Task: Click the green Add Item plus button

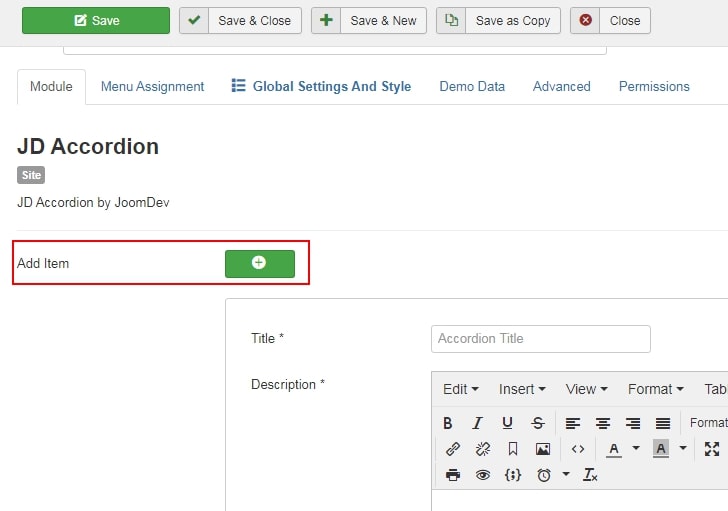Action: pos(260,264)
